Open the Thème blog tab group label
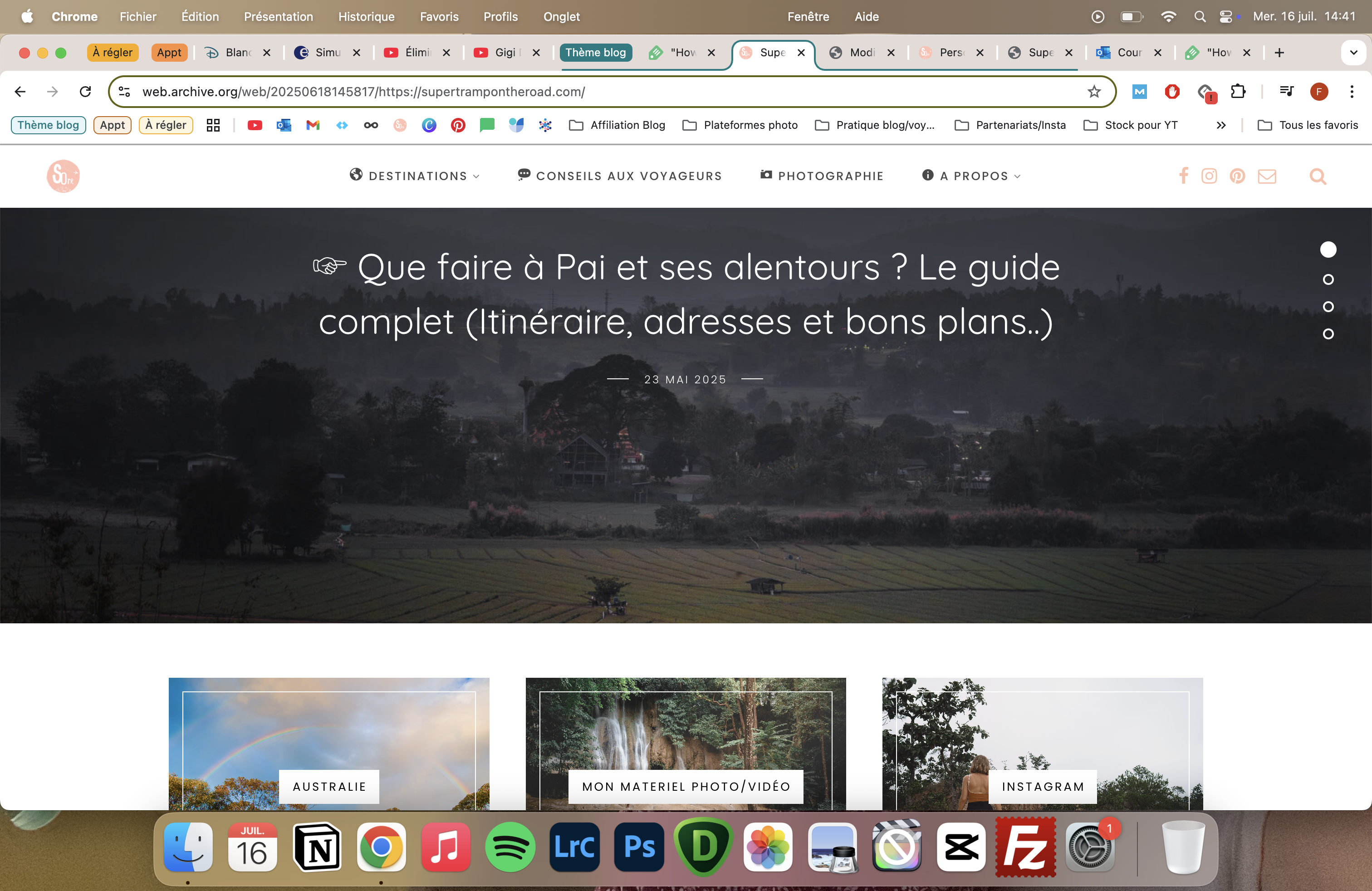The height and width of the screenshot is (891, 1372). tap(596, 53)
